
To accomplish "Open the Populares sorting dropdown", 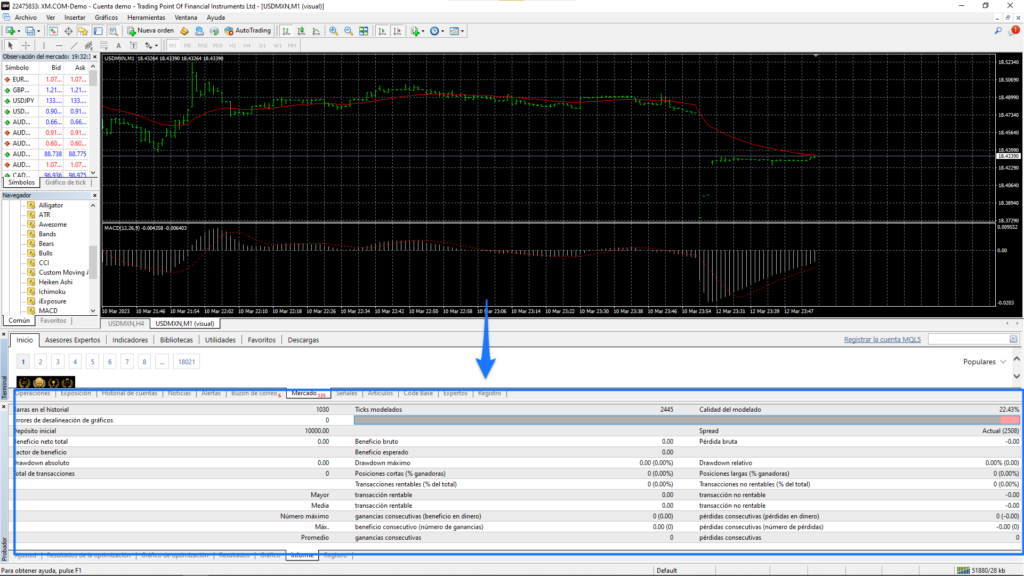I will coord(984,362).
